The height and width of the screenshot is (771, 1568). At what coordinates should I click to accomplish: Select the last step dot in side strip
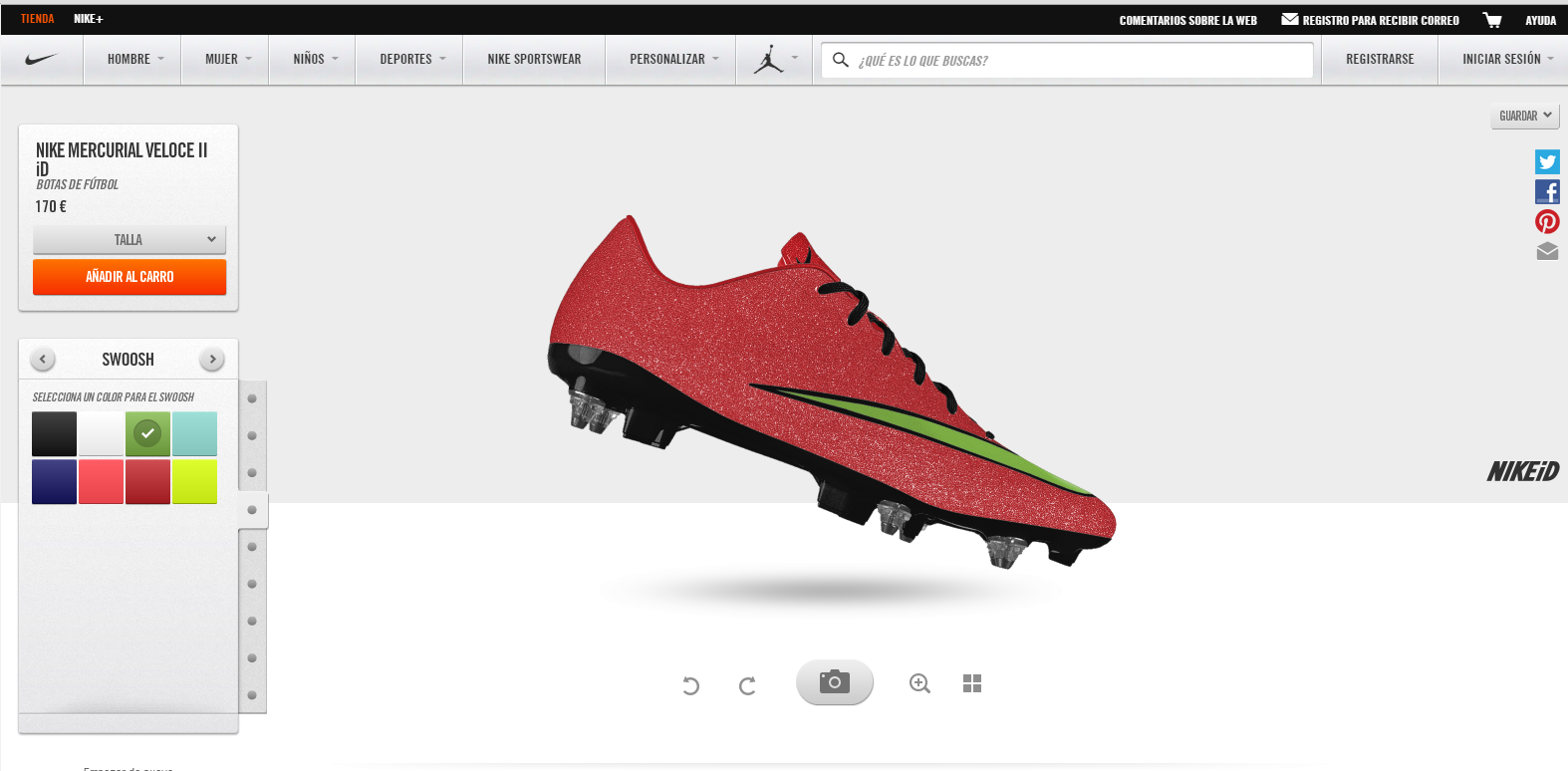(x=252, y=695)
